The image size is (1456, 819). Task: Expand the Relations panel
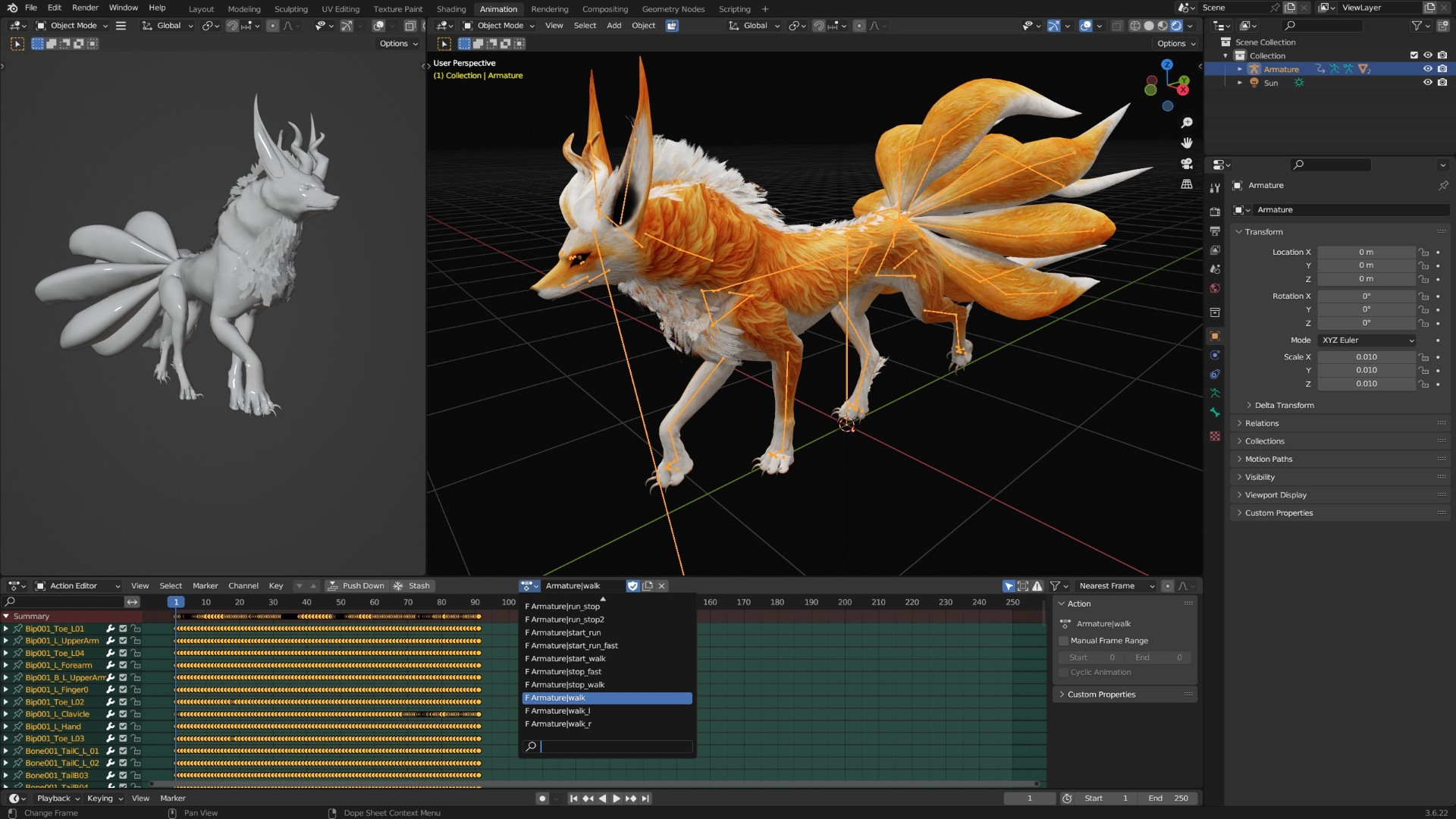(x=1262, y=424)
